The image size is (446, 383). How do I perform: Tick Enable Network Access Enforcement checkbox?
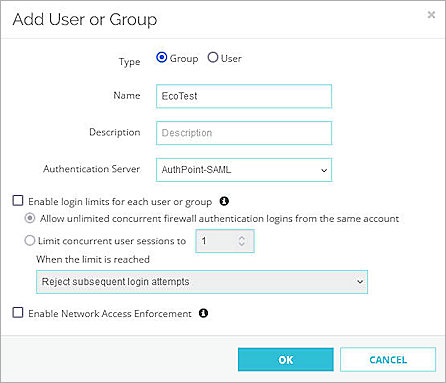click(18, 313)
